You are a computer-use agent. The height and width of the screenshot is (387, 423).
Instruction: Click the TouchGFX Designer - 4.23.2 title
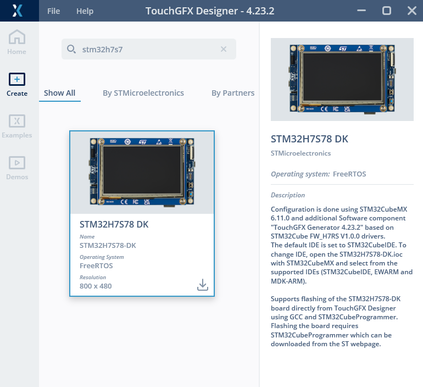(x=210, y=11)
